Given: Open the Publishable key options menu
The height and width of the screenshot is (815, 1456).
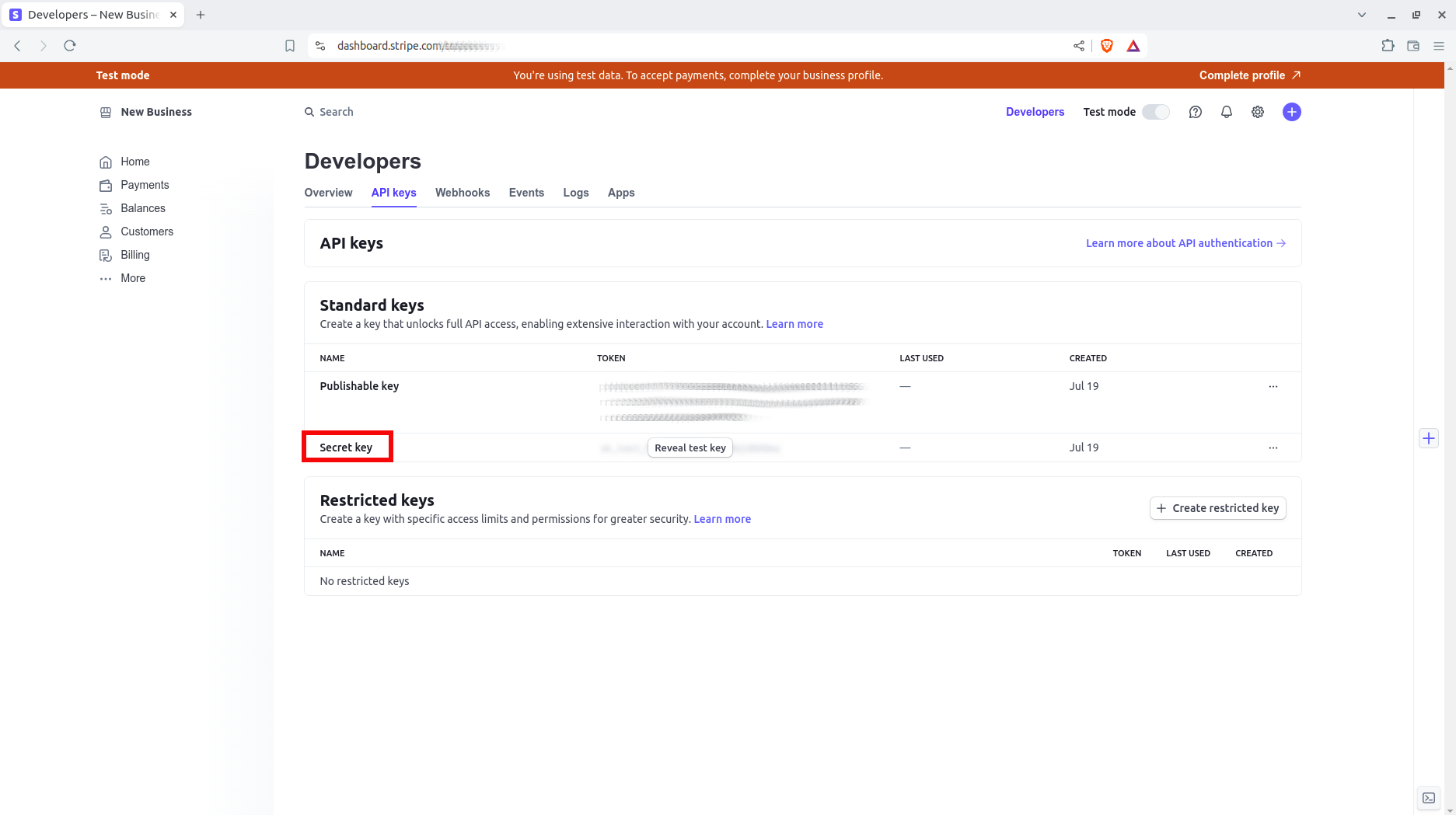Looking at the screenshot, I should (x=1273, y=386).
